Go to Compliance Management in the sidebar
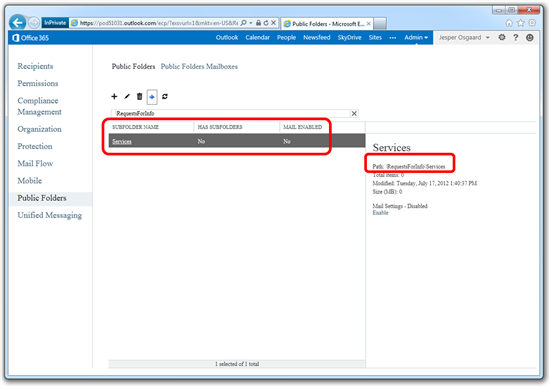This screenshot has height=387, width=550. [39, 106]
